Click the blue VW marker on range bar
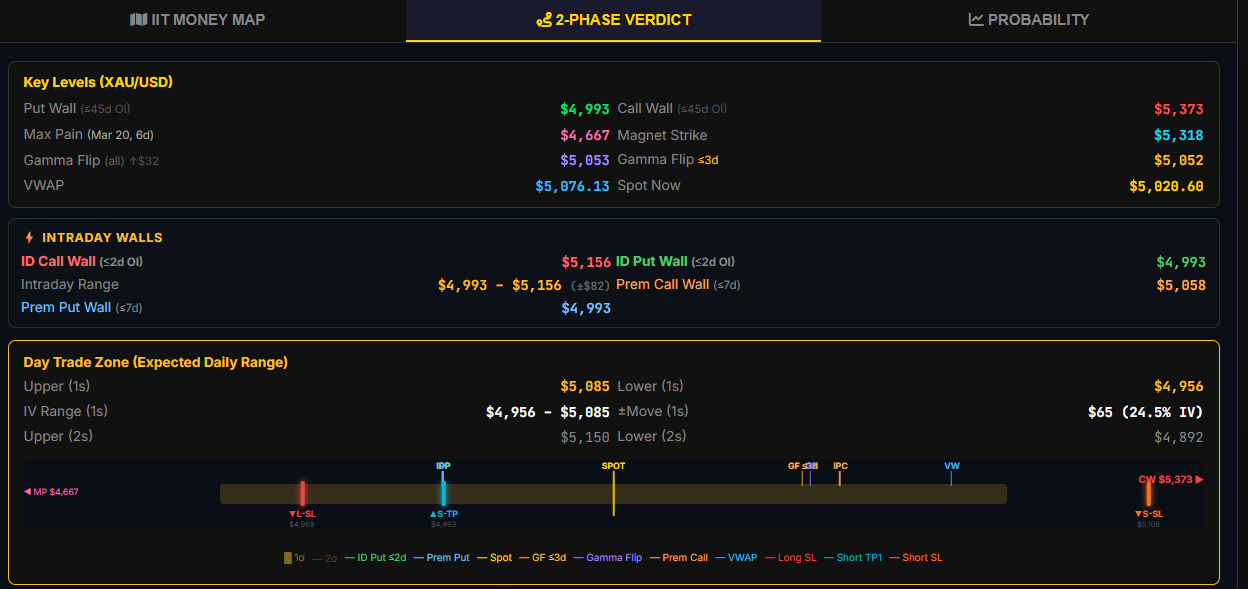The height and width of the screenshot is (589, 1248). click(x=951, y=477)
